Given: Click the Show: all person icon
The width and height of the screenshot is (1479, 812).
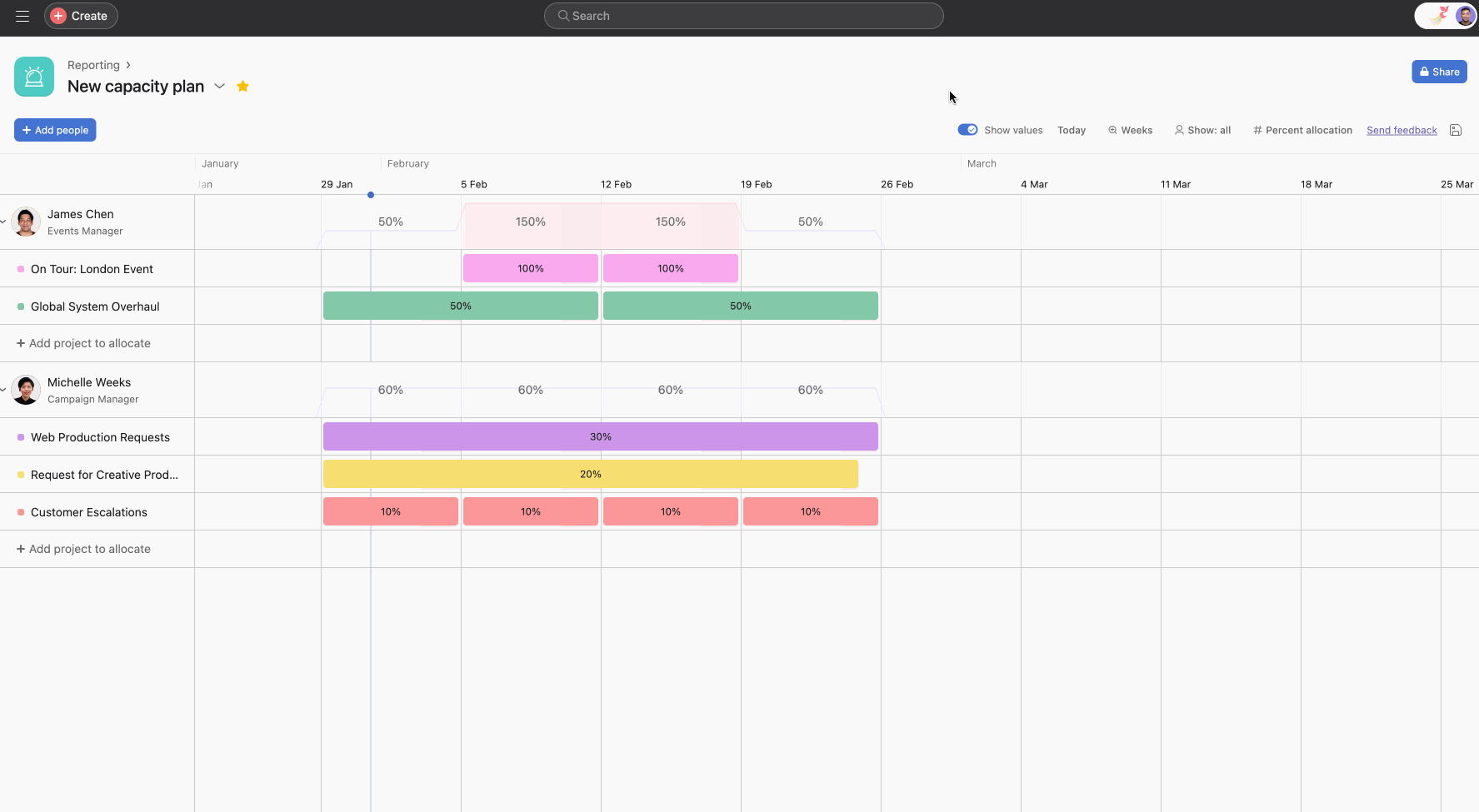Looking at the screenshot, I should coord(1179,130).
